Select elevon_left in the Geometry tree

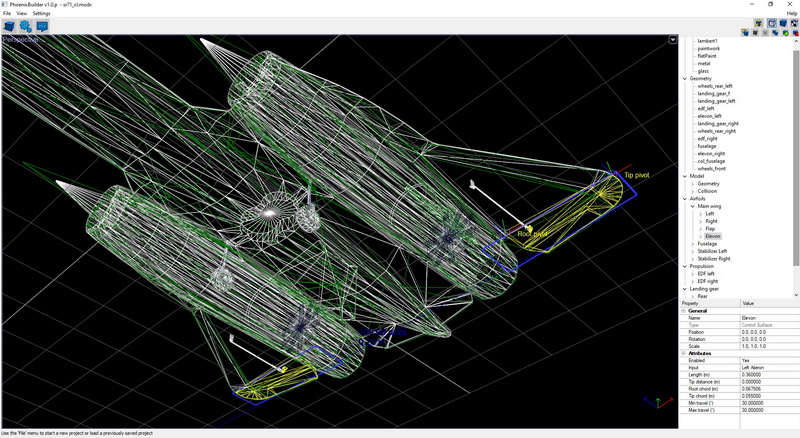(x=710, y=116)
